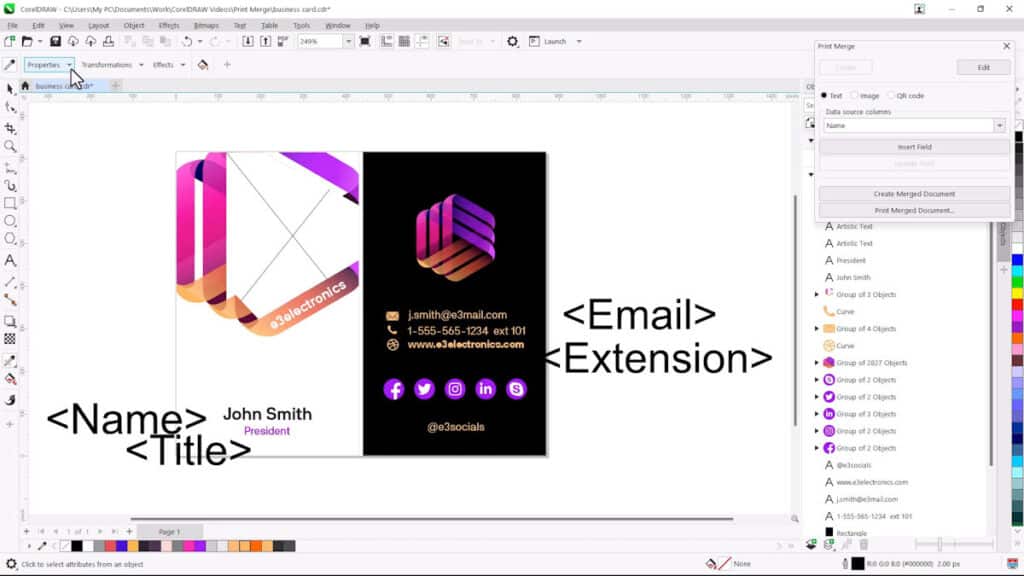
Task: Open the Bitmaps menu
Action: pos(206,25)
